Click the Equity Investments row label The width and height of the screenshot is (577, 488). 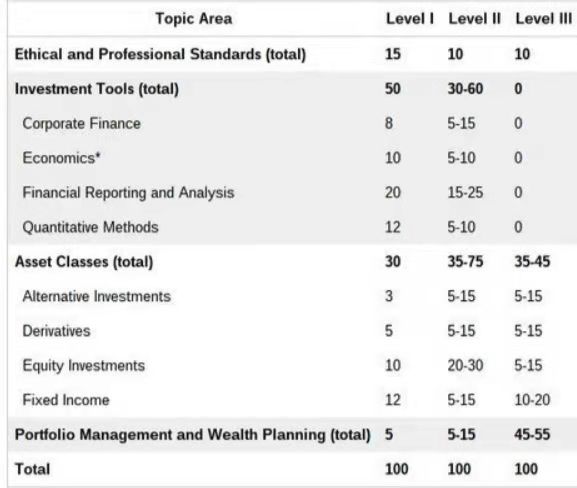(x=84, y=366)
